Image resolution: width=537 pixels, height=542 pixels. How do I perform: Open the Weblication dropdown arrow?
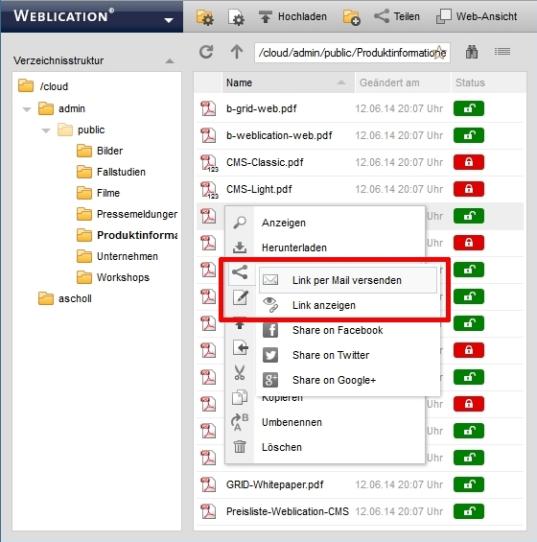(x=169, y=20)
